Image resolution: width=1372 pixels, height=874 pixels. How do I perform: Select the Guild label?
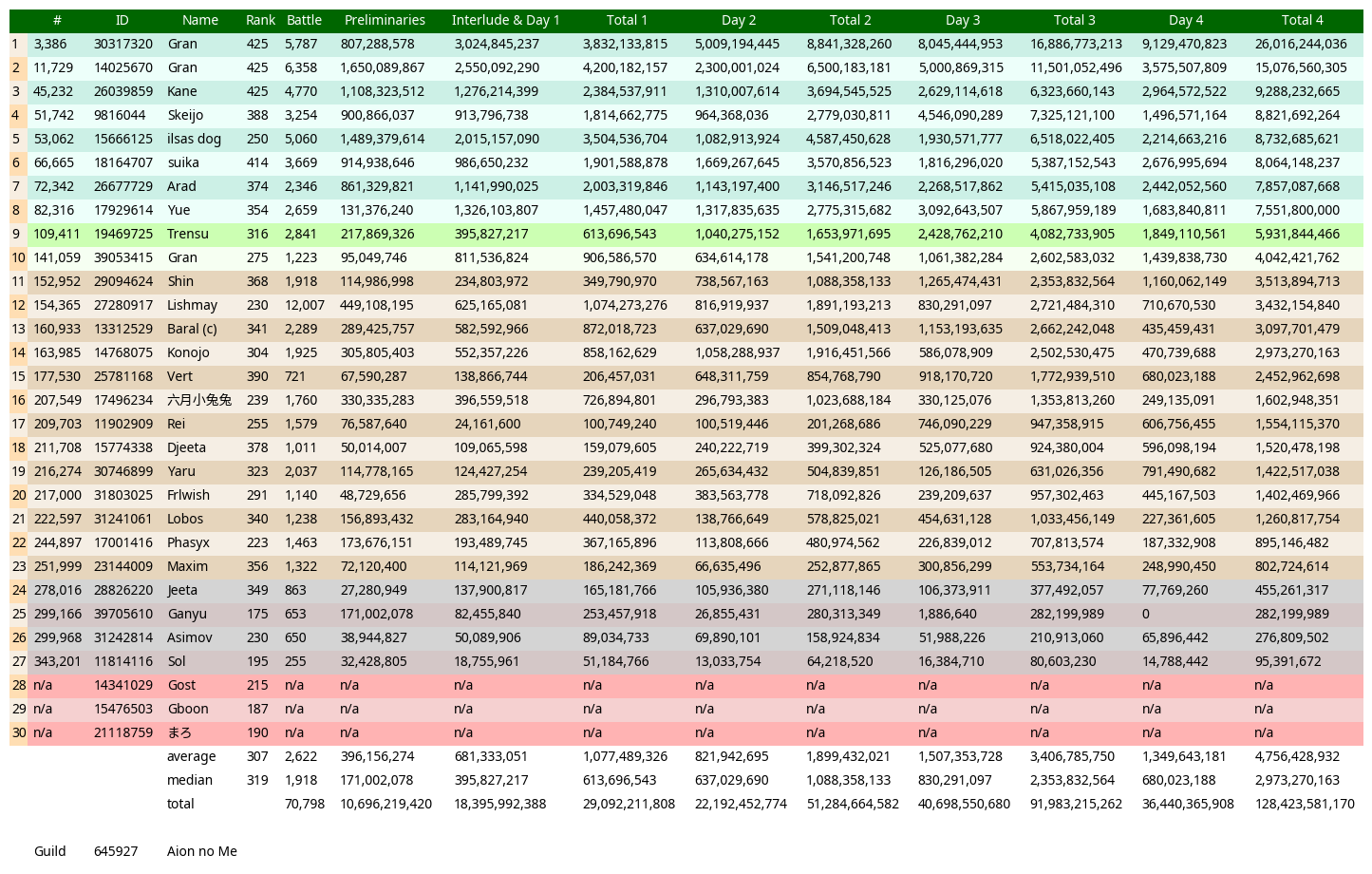pyautogui.click(x=50, y=851)
